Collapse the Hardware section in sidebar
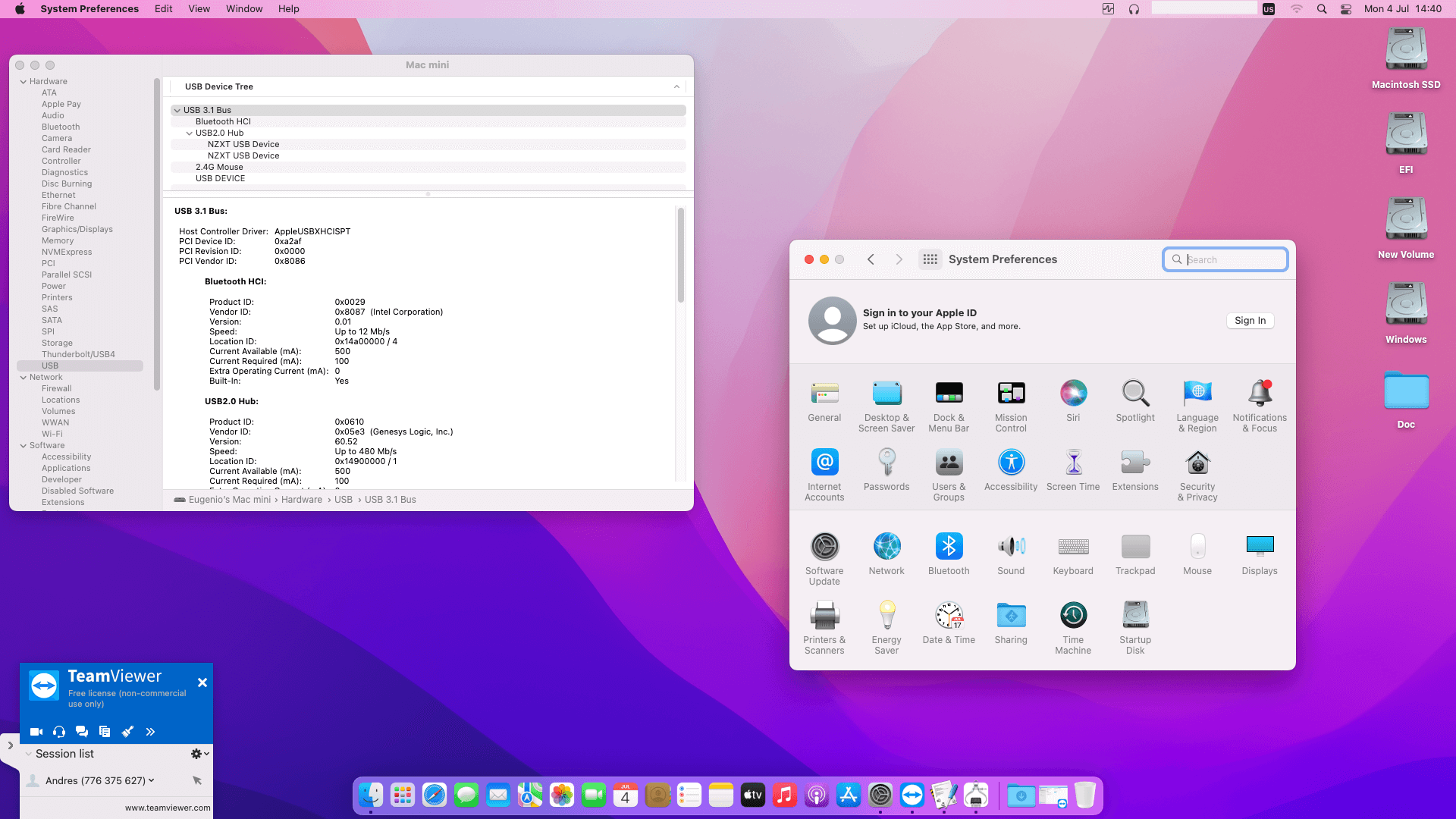The width and height of the screenshot is (1456, 819). tap(24, 82)
